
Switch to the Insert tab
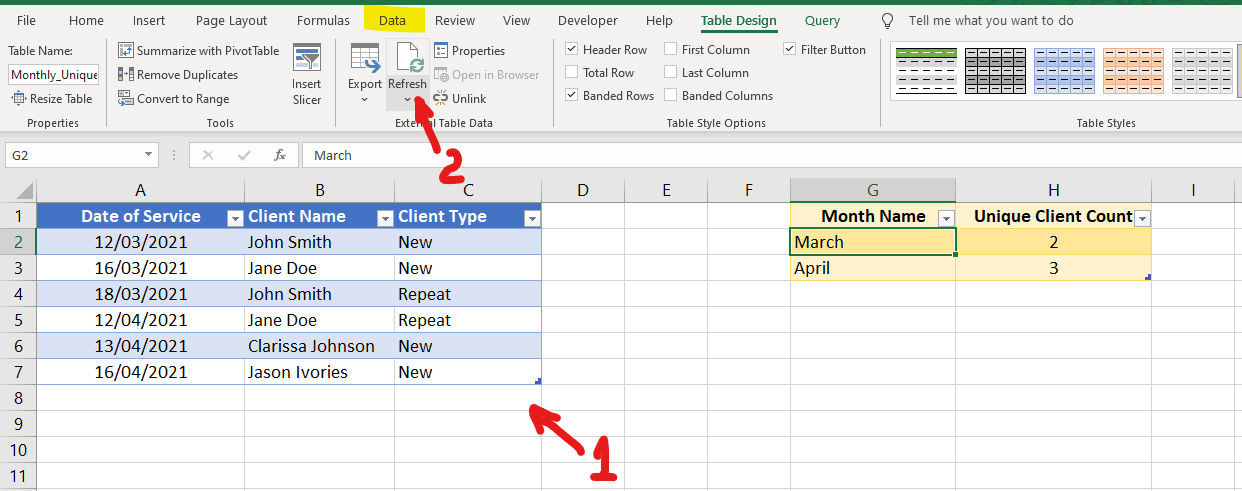(x=149, y=20)
